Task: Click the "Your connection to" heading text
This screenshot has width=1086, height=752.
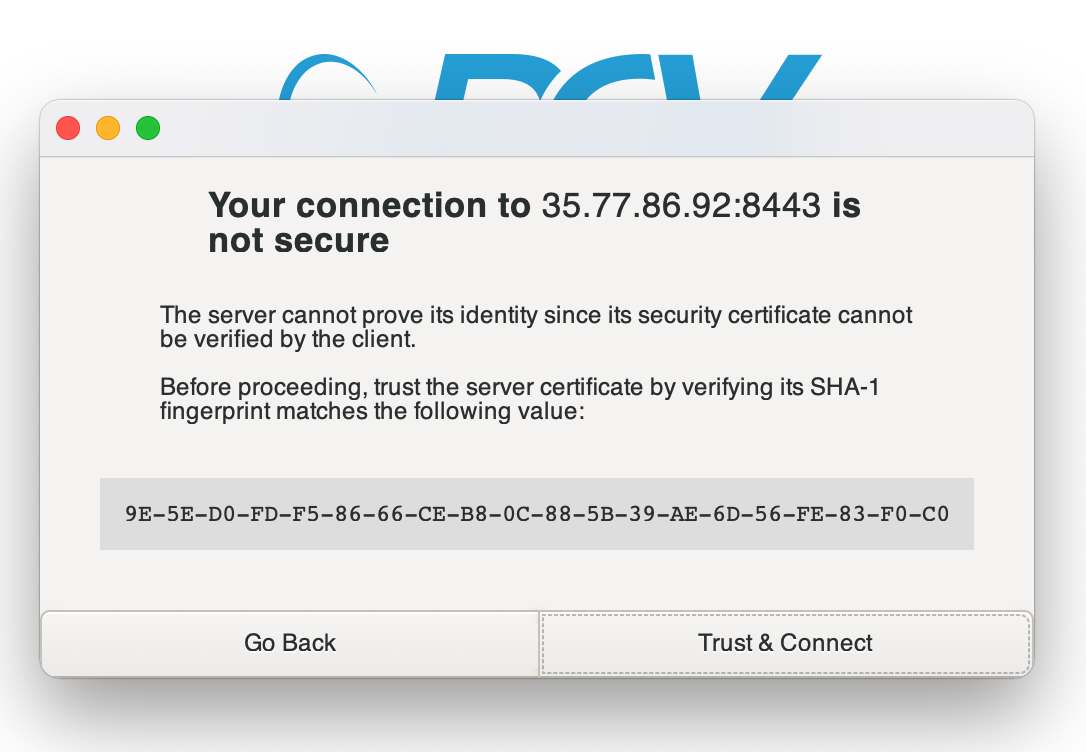Action: (369, 206)
